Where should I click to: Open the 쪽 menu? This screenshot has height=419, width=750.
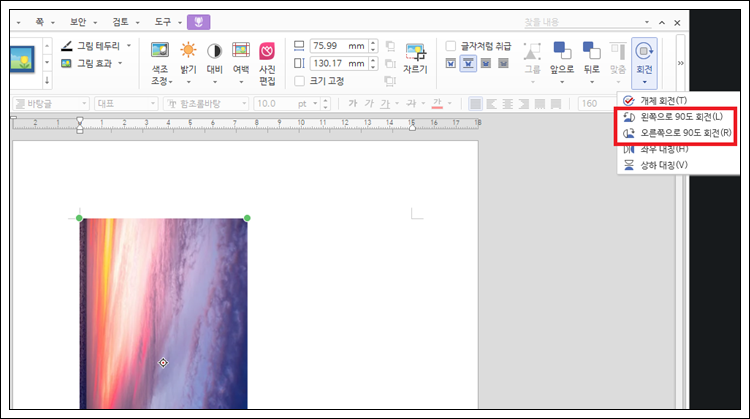point(44,22)
